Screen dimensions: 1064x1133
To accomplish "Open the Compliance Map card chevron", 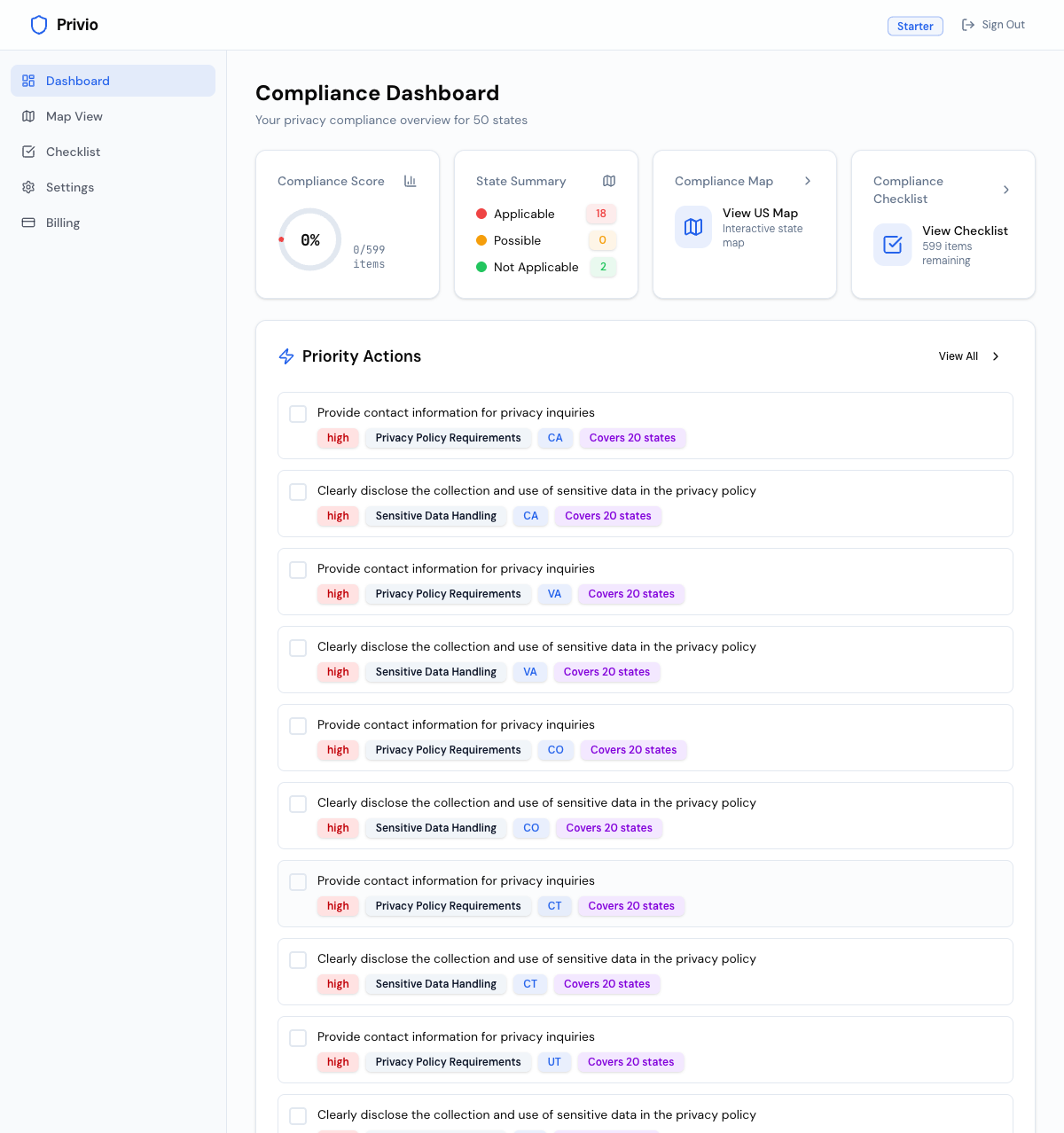I will point(808,181).
